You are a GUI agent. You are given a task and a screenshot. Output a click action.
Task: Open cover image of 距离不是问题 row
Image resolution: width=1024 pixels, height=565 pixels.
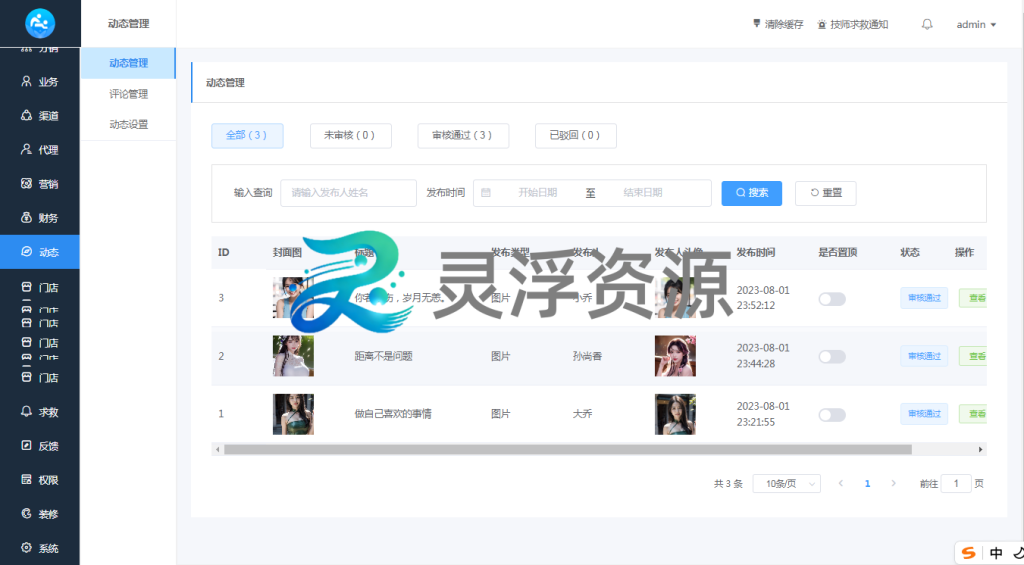(x=293, y=356)
